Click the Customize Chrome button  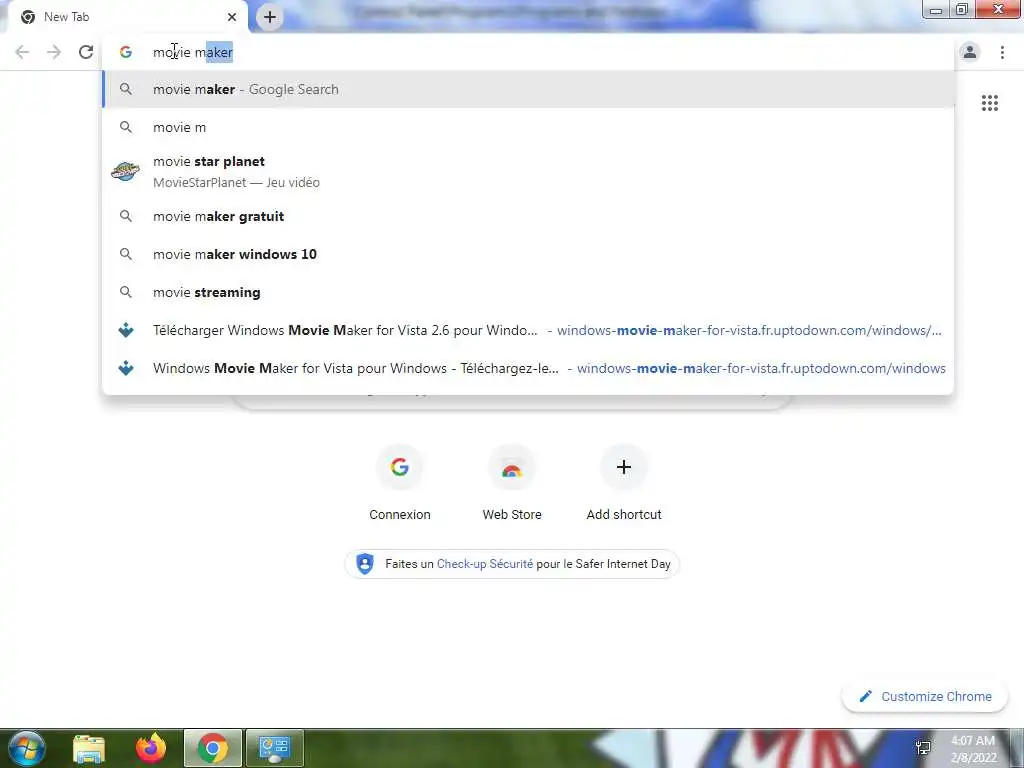point(926,696)
